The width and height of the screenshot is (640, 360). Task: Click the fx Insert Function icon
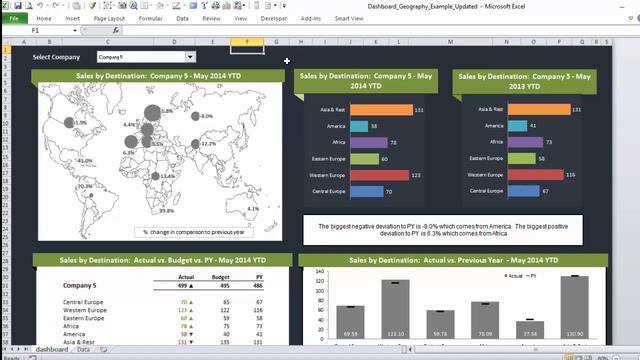point(116,31)
